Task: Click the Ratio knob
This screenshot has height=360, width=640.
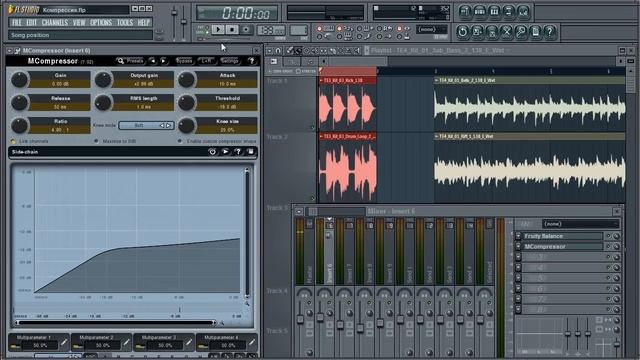Action: click(19, 125)
